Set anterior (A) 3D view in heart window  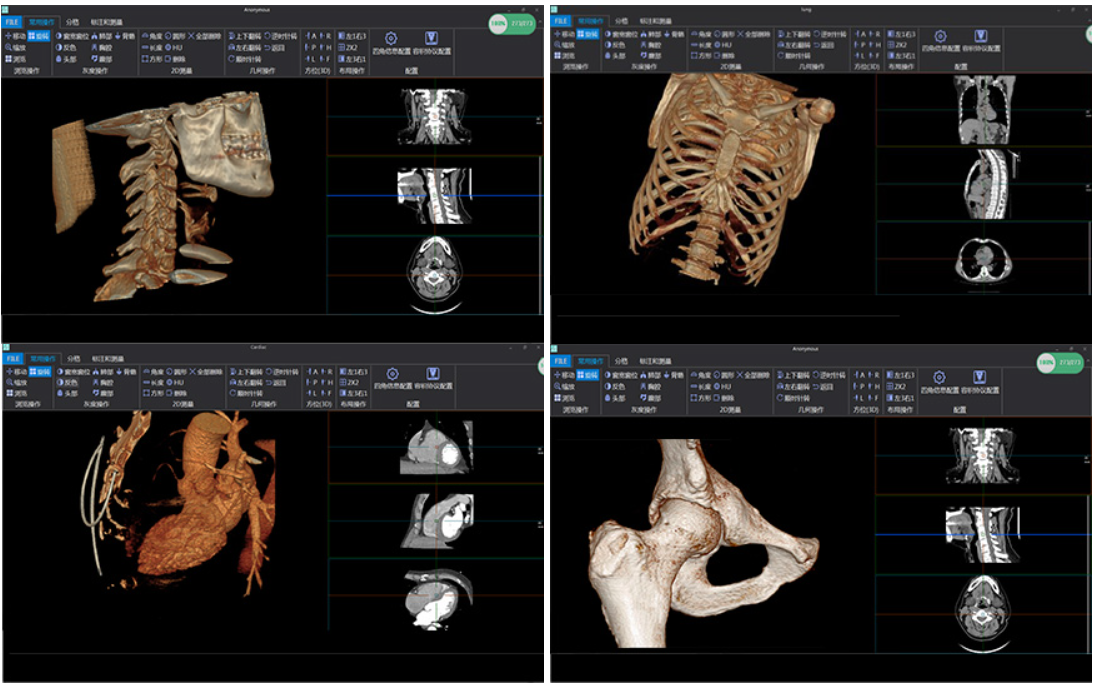[x=311, y=372]
